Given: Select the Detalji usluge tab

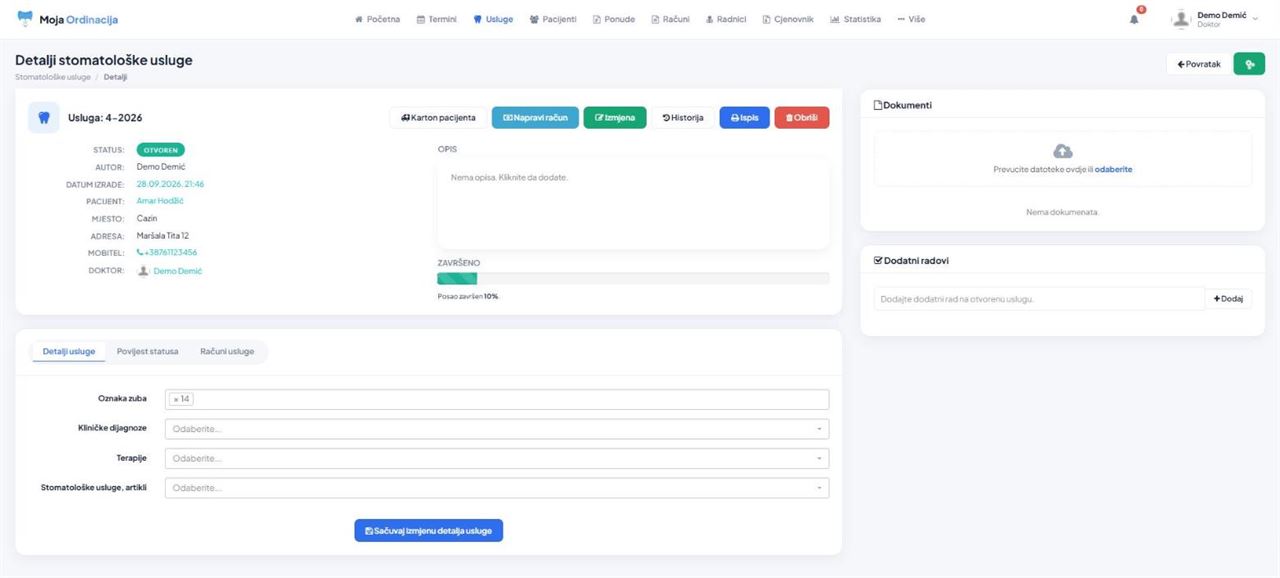Looking at the screenshot, I should (x=69, y=352).
